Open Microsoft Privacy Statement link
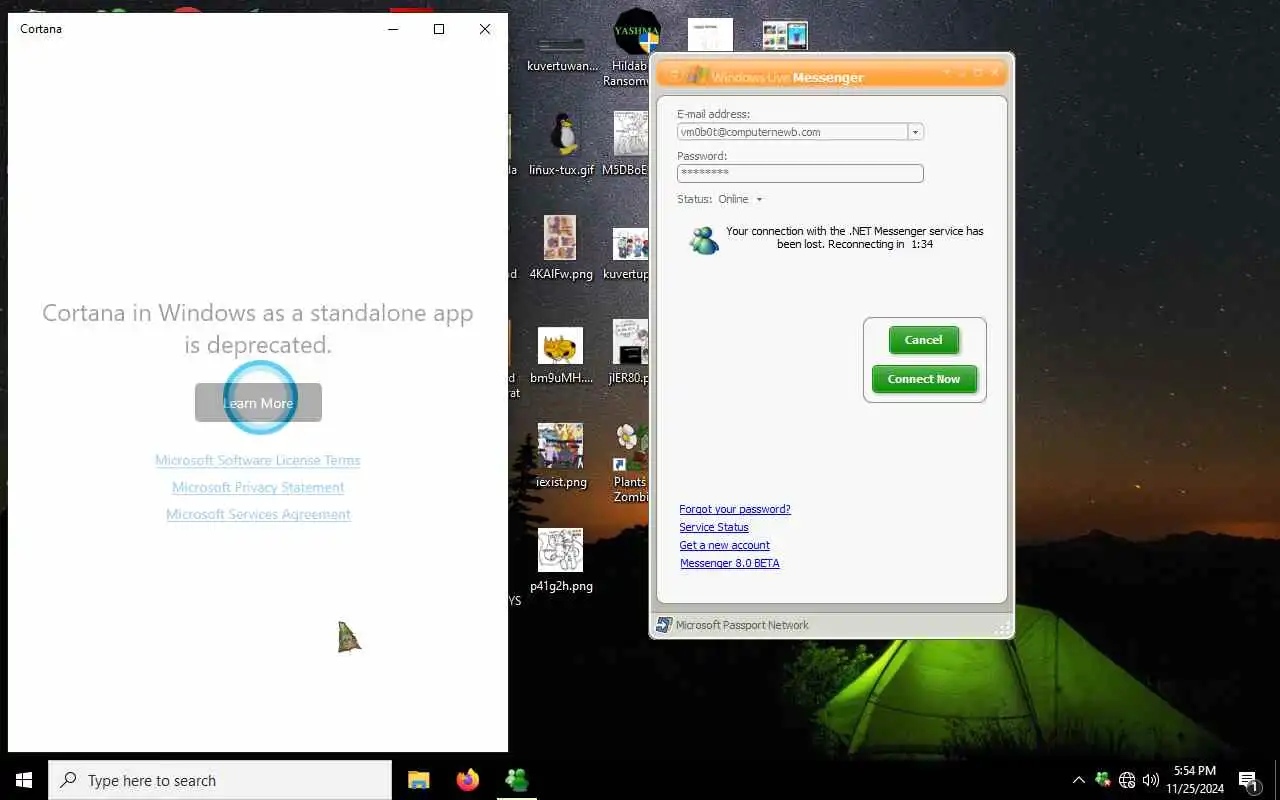Screen dimensions: 1280x800 (x=258, y=487)
